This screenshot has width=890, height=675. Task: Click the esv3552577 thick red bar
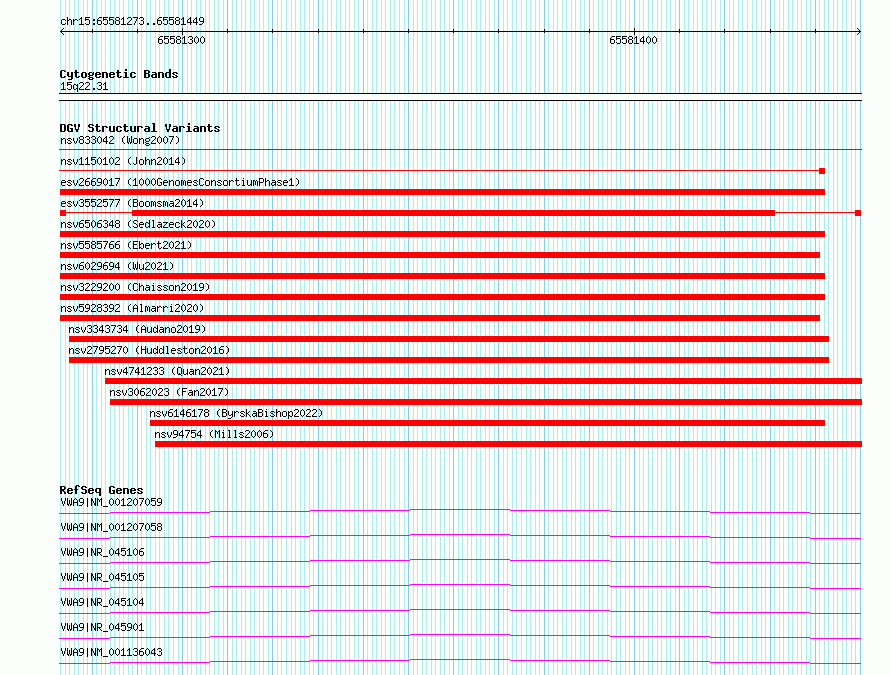tap(454, 213)
